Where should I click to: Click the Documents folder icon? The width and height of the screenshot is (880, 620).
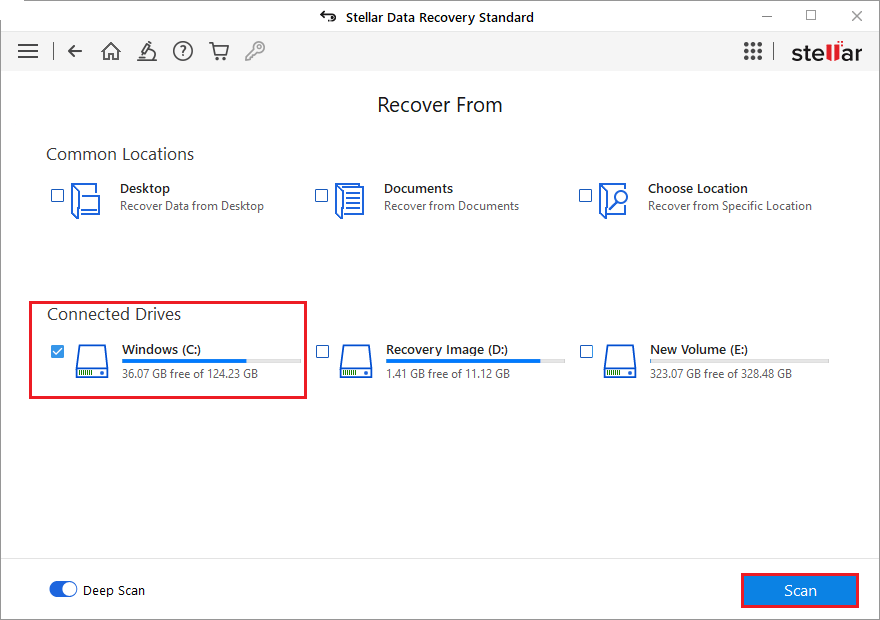350,200
